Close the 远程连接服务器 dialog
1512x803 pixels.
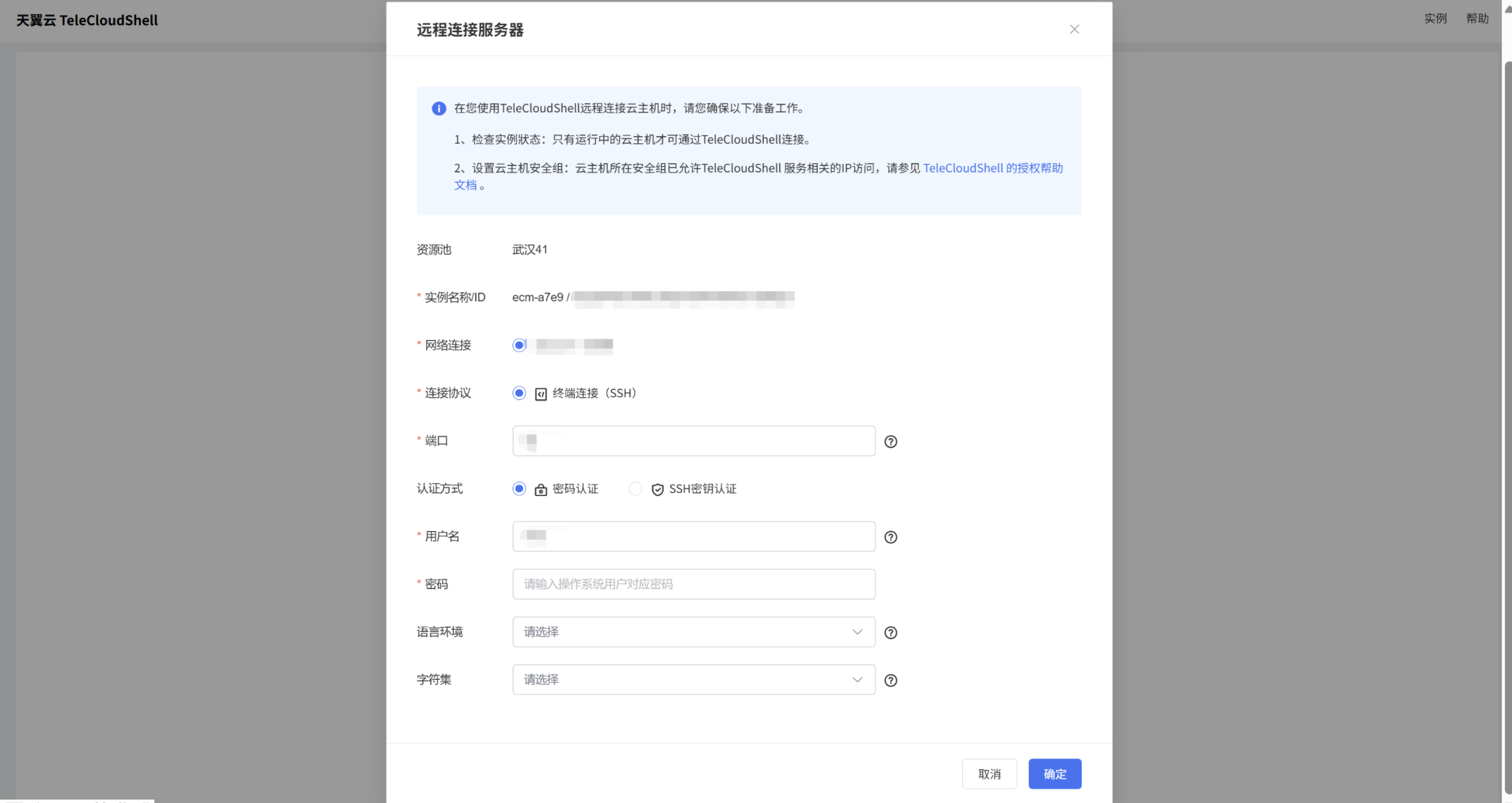point(1074,29)
